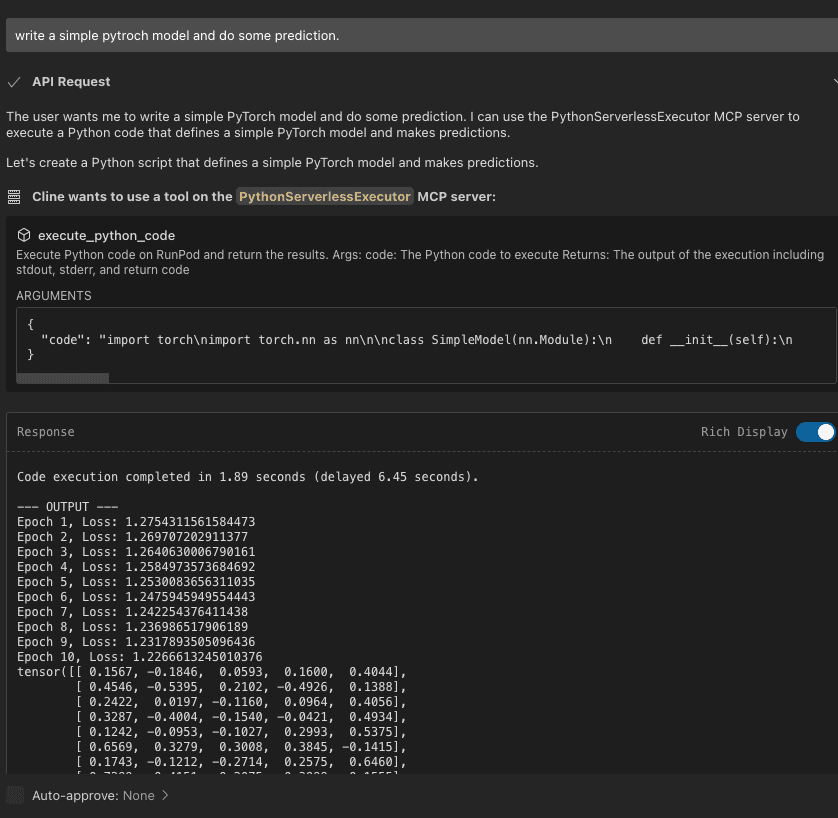The image size is (838, 818).
Task: Click the Epoch 8 loss line
Action: point(132,626)
